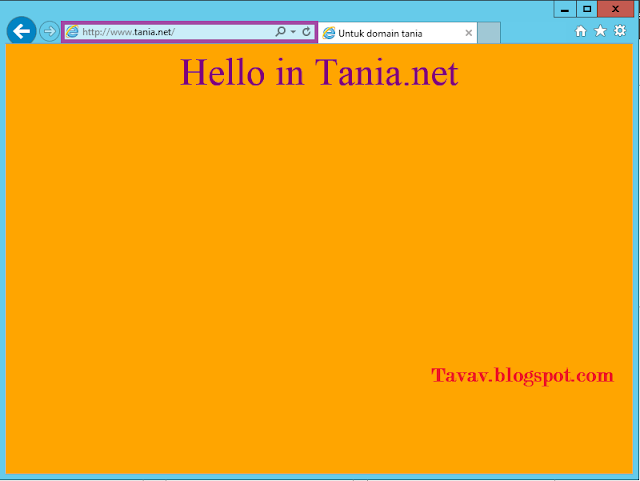Open Favorites with the star icon
This screenshot has width=640, height=481.
[600, 31]
